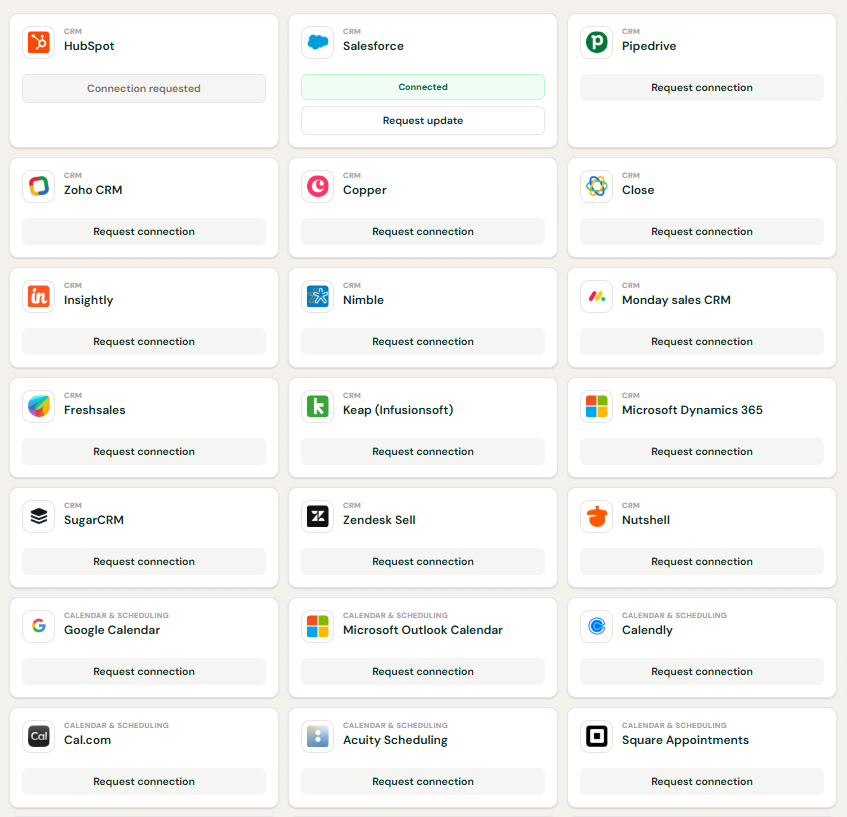Click the Copper logo icon
This screenshot has width=847, height=817.
click(x=318, y=186)
